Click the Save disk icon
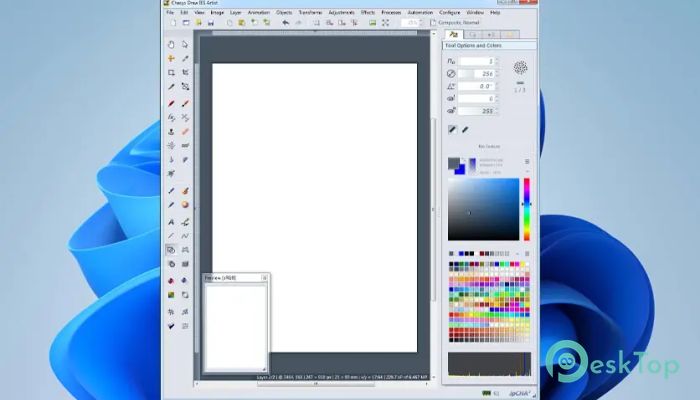Viewport: 700px width, 400px height. tap(211, 23)
